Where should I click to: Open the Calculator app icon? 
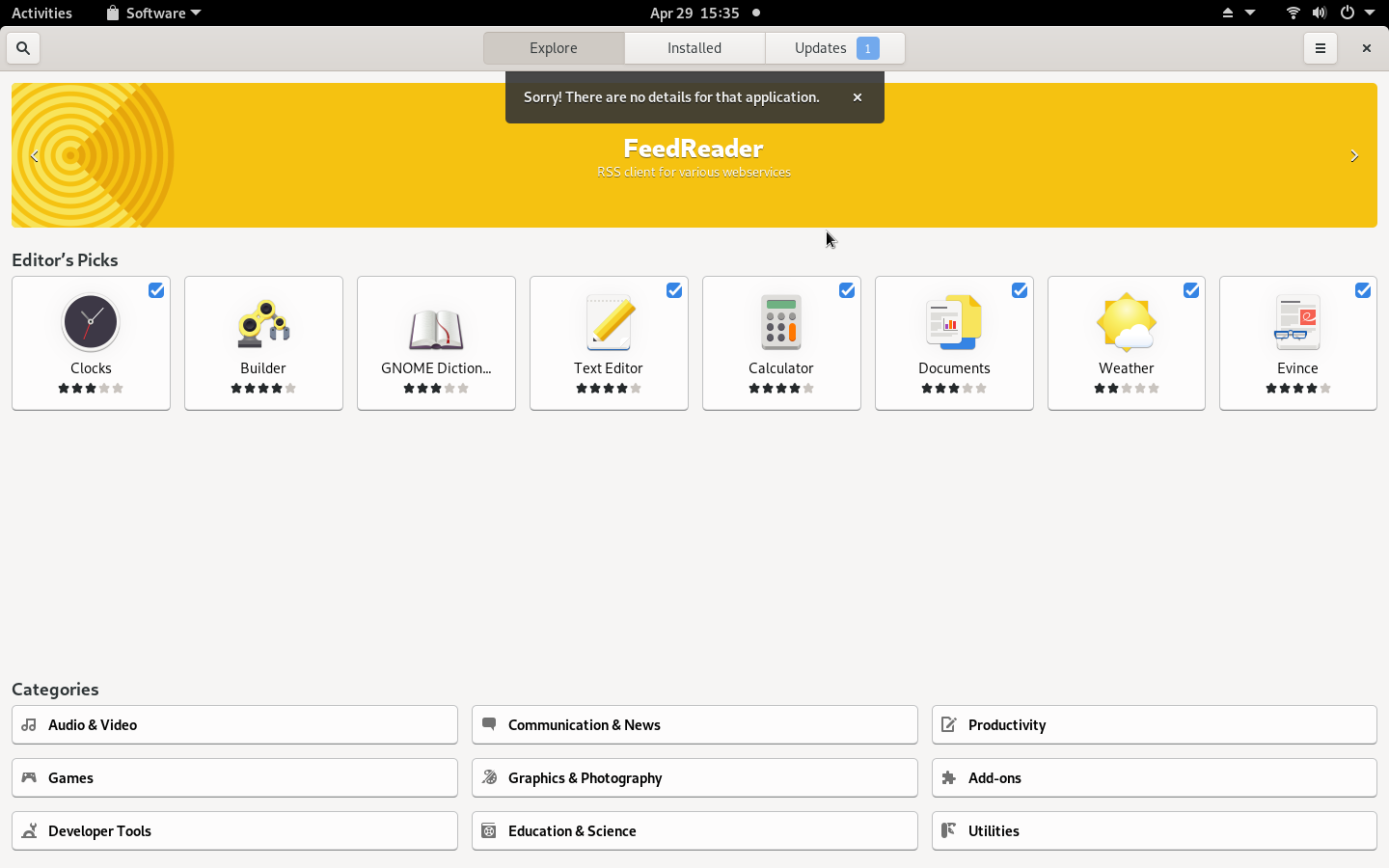[781, 322]
